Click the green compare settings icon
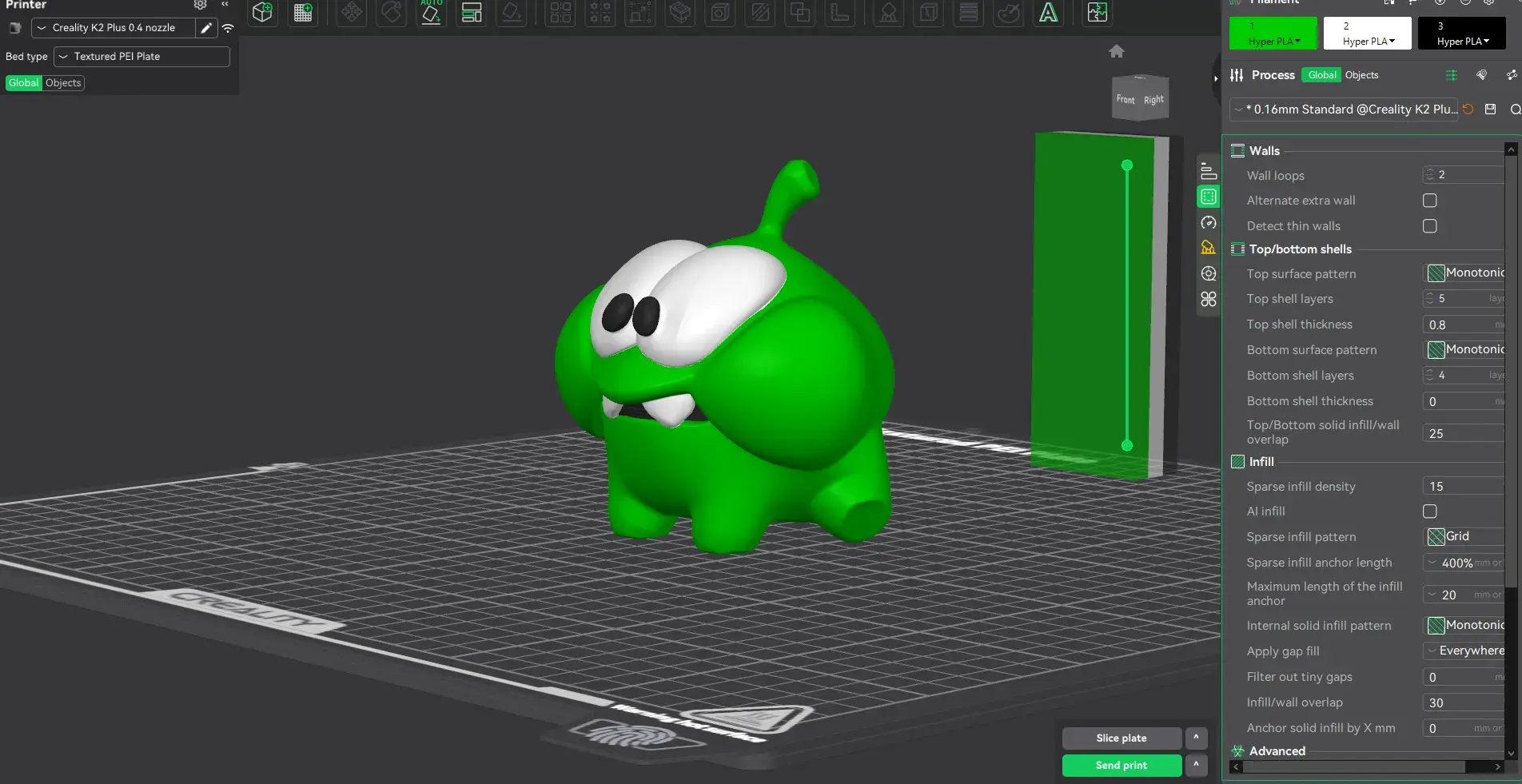 click(1452, 75)
